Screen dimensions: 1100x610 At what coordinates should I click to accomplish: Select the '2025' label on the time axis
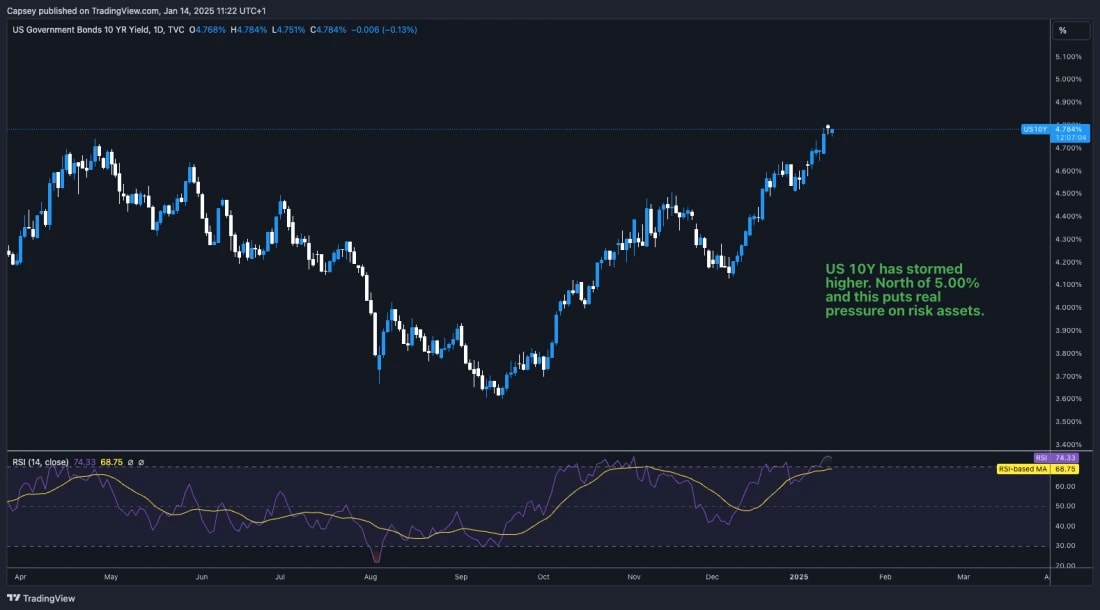pos(798,576)
